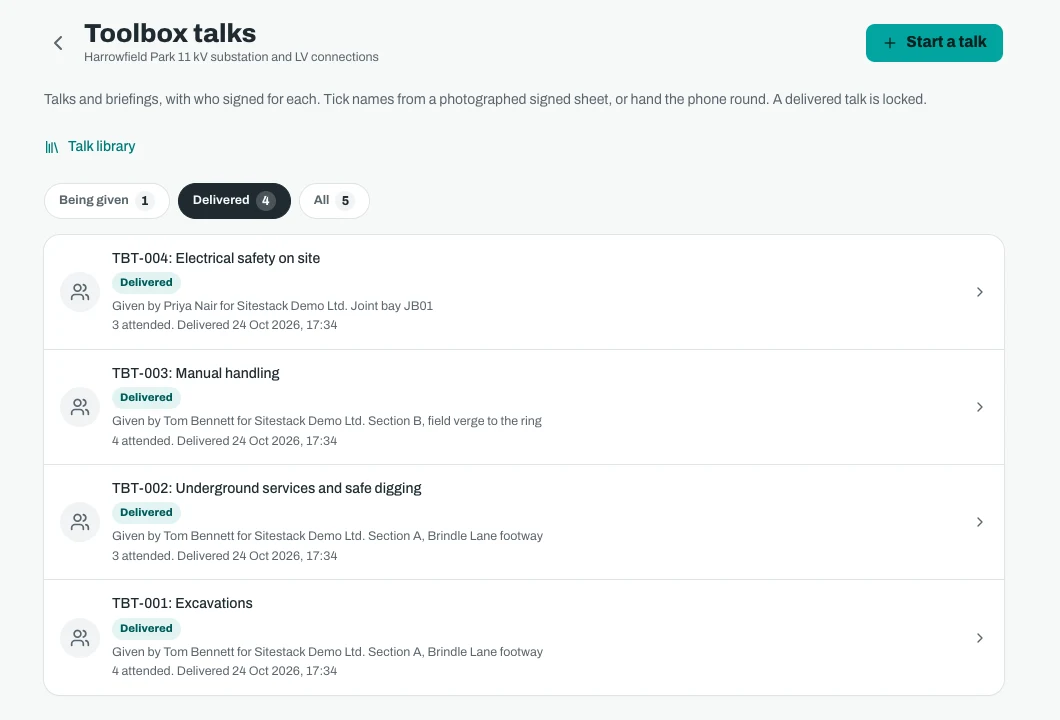Click the Delivered badge under TBT-004
Image resolution: width=1060 pixels, height=720 pixels.
146,283
